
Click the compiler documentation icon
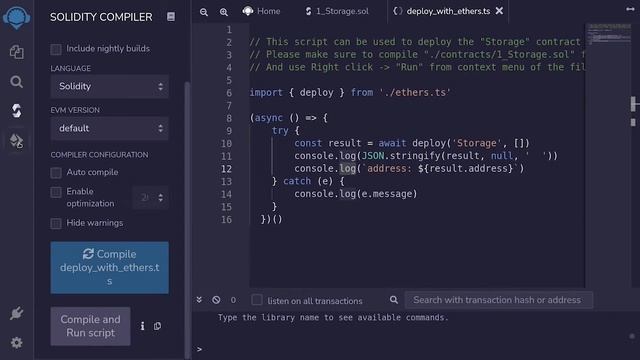(x=171, y=16)
